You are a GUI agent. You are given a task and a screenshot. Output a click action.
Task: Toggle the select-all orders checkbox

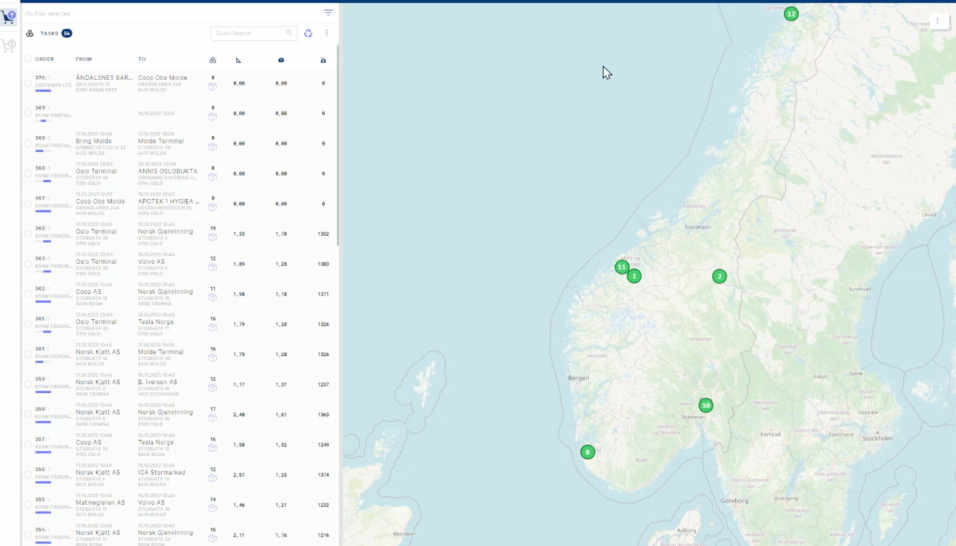pos(28,59)
